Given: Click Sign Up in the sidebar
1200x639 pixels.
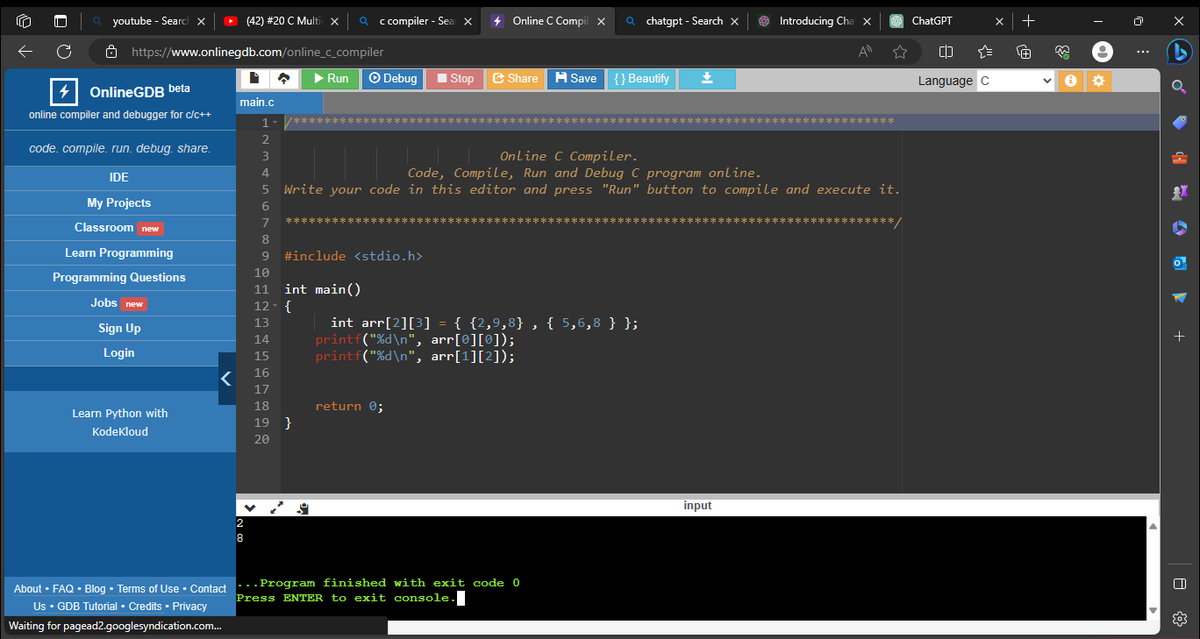Looking at the screenshot, I should coord(118,328).
